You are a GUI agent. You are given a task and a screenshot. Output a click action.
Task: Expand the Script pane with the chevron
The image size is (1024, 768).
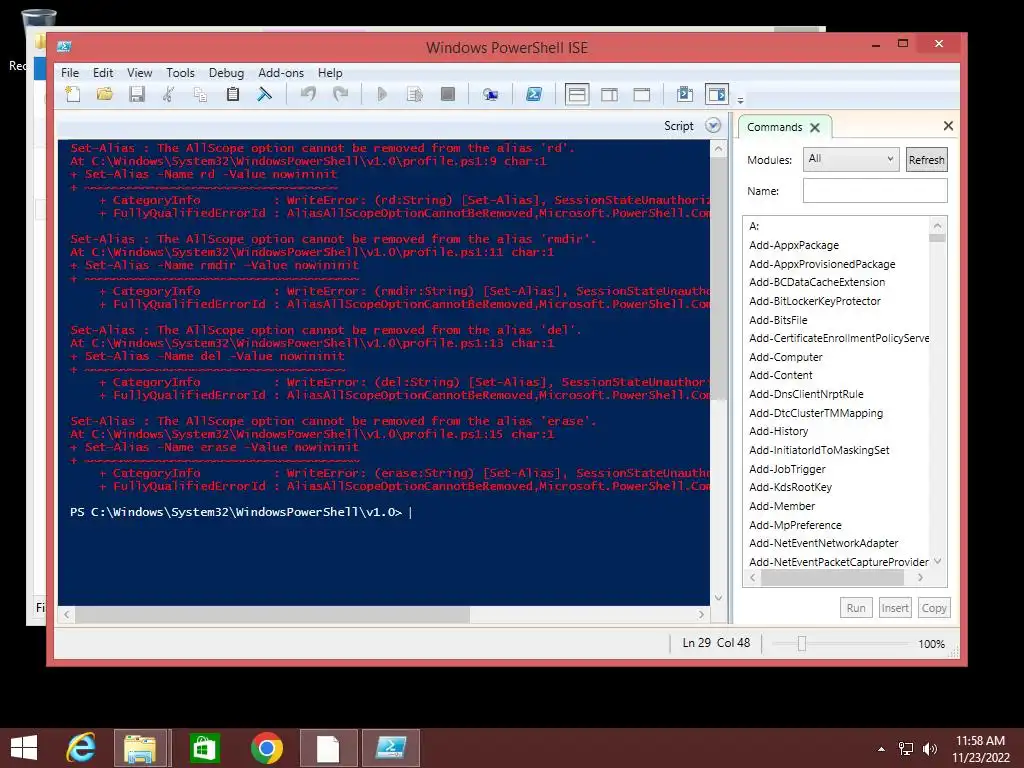(x=713, y=125)
